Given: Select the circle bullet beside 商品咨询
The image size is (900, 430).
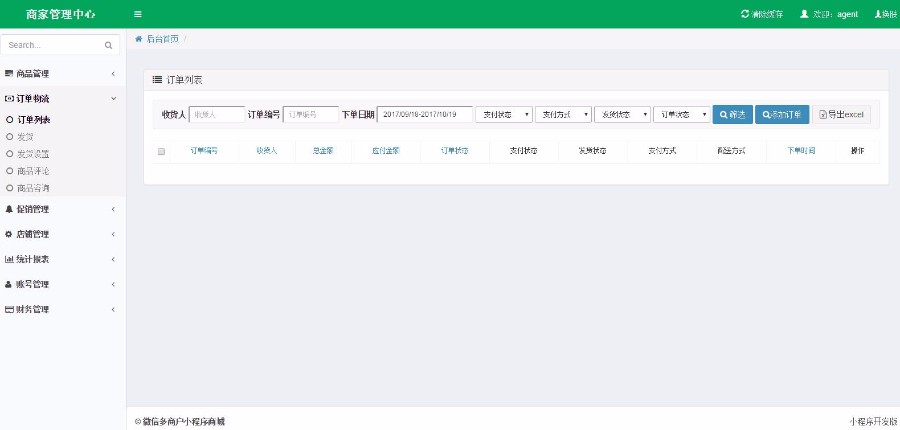Looking at the screenshot, I should point(9,188).
